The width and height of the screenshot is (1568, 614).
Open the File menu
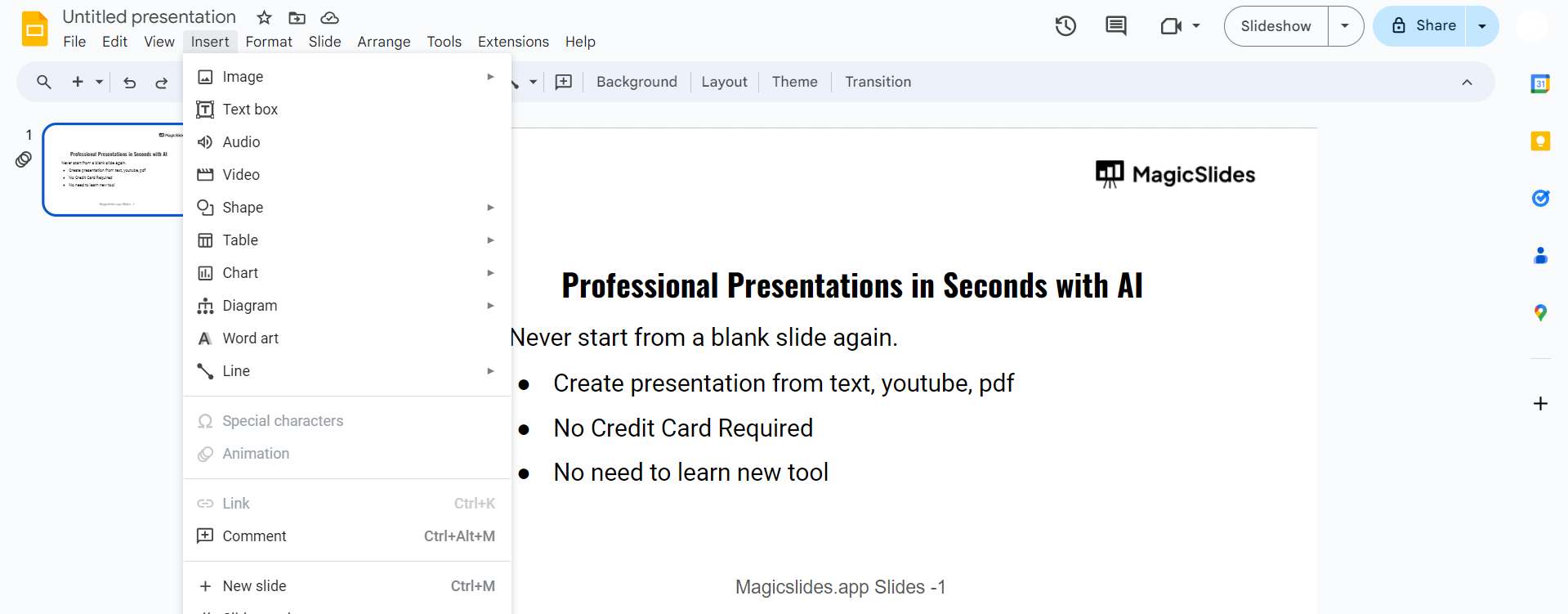[74, 42]
